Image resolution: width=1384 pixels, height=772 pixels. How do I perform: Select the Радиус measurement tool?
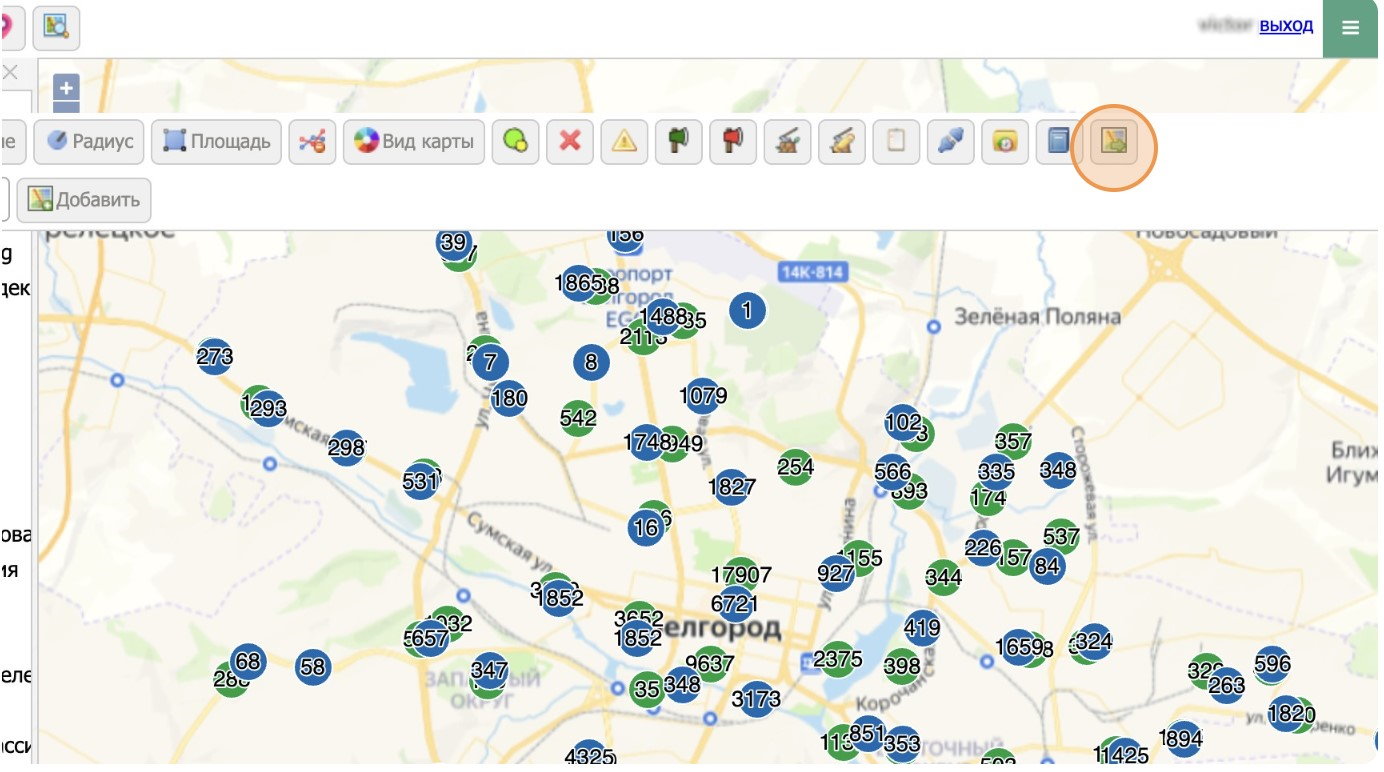(89, 142)
